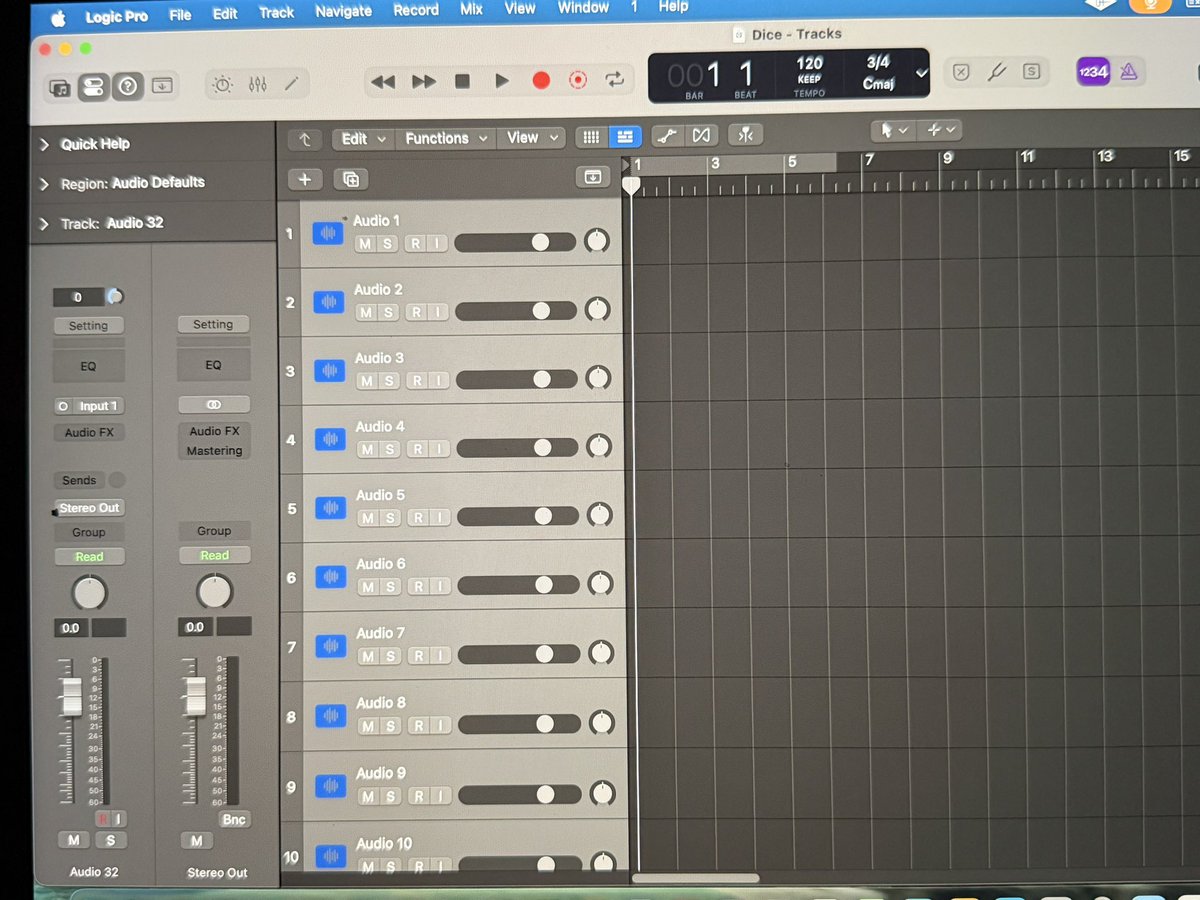The height and width of the screenshot is (900, 1200).
Task: Toggle the Quick Help question mark button
Action: click(x=127, y=86)
